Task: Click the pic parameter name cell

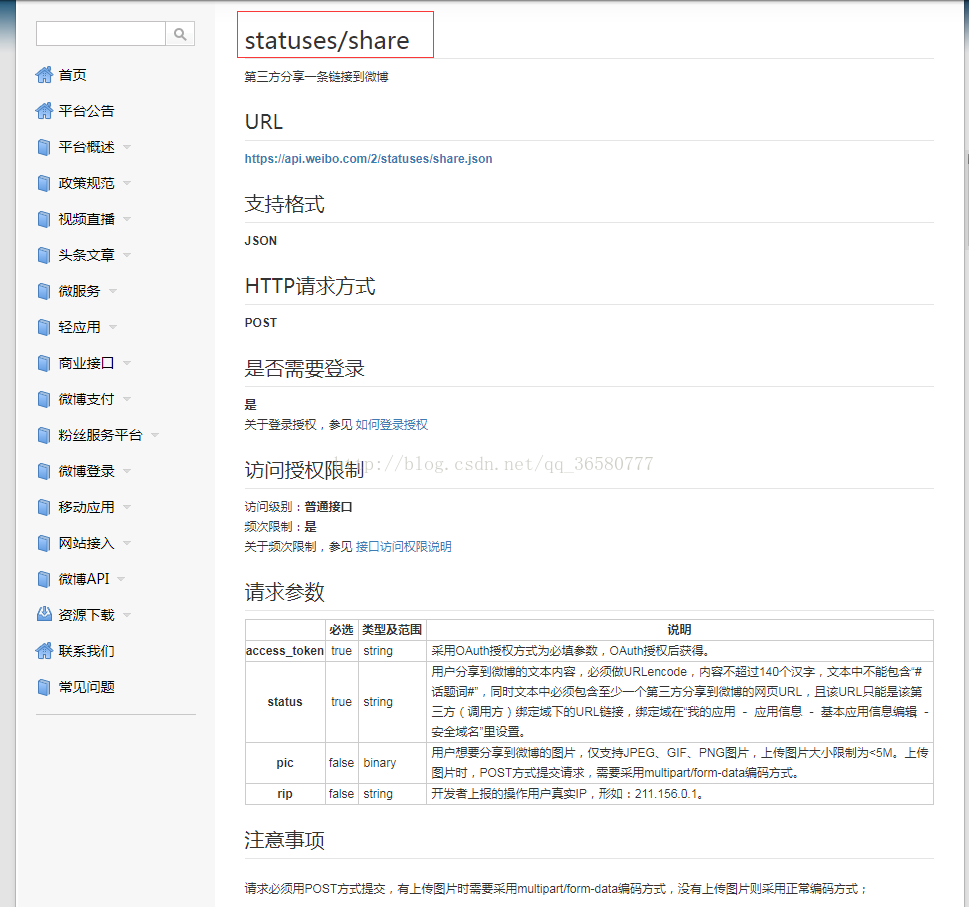Action: pyautogui.click(x=285, y=763)
